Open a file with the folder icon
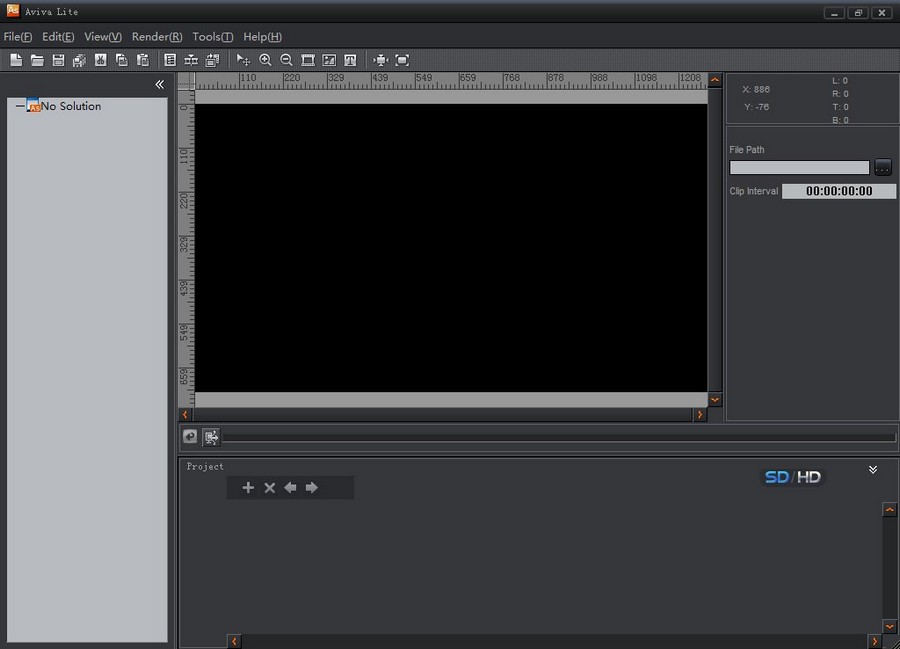 37,60
